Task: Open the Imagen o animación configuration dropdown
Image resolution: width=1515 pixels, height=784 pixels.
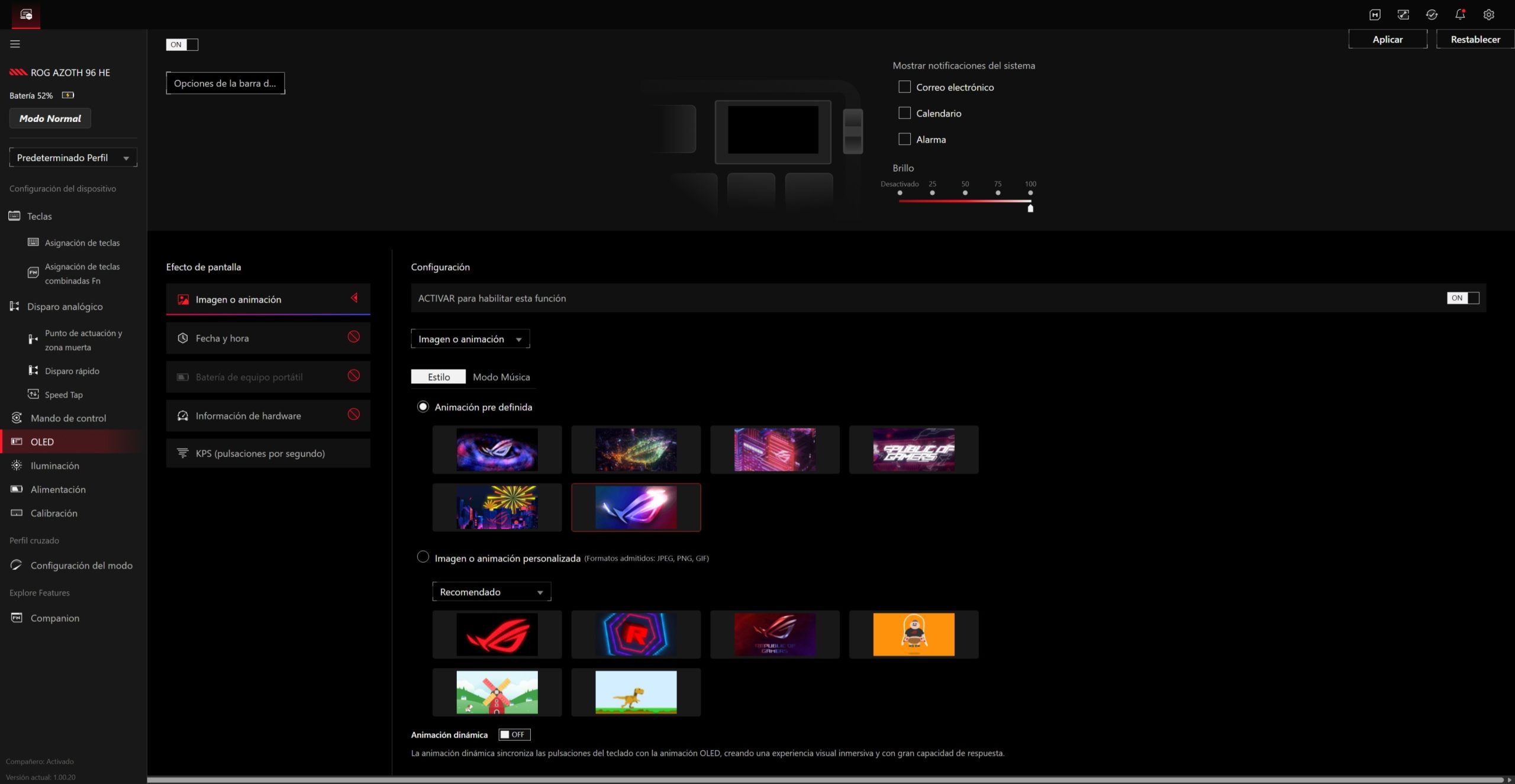Action: [x=470, y=339]
